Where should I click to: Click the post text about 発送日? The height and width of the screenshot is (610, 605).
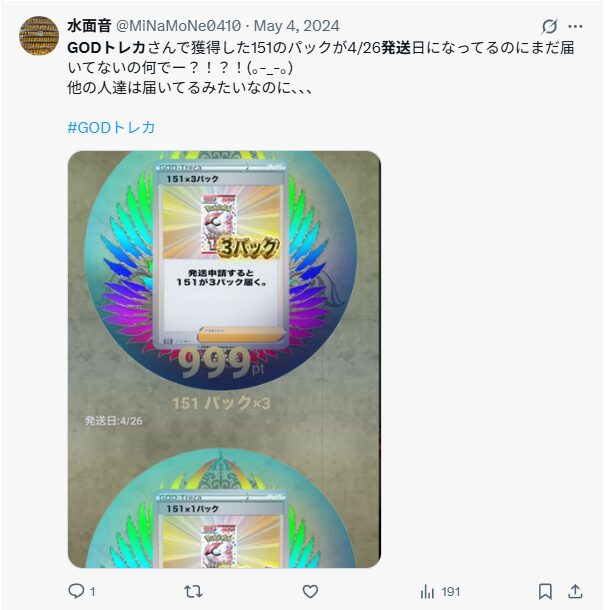pyautogui.click(x=321, y=68)
